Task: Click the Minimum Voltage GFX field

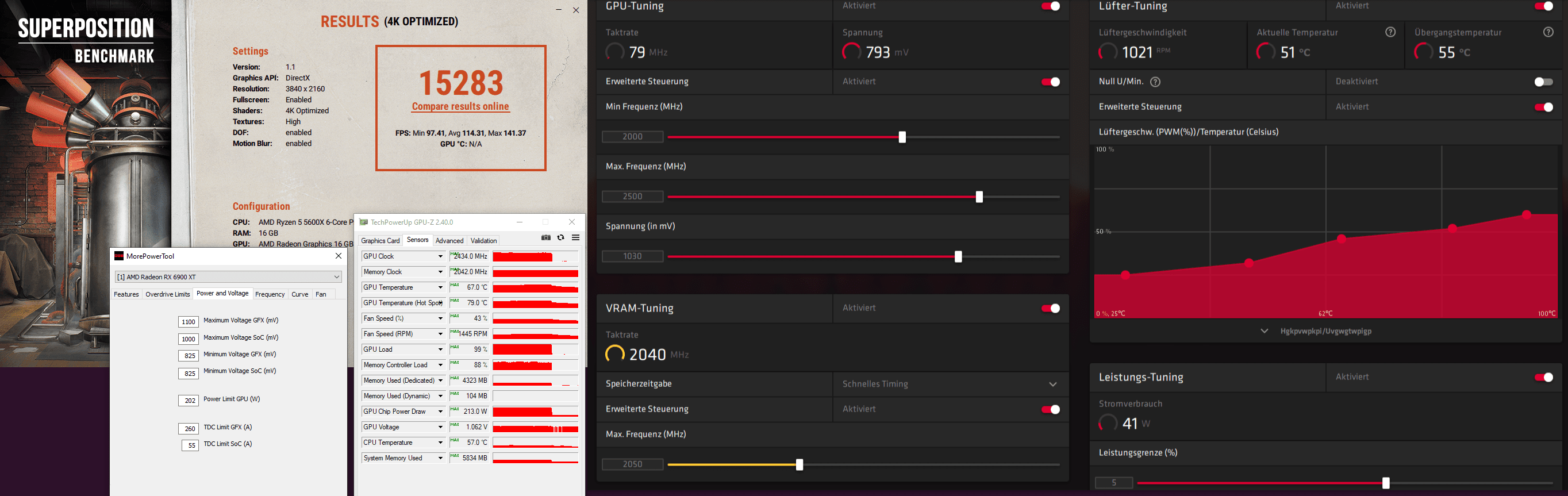Action: (x=188, y=356)
